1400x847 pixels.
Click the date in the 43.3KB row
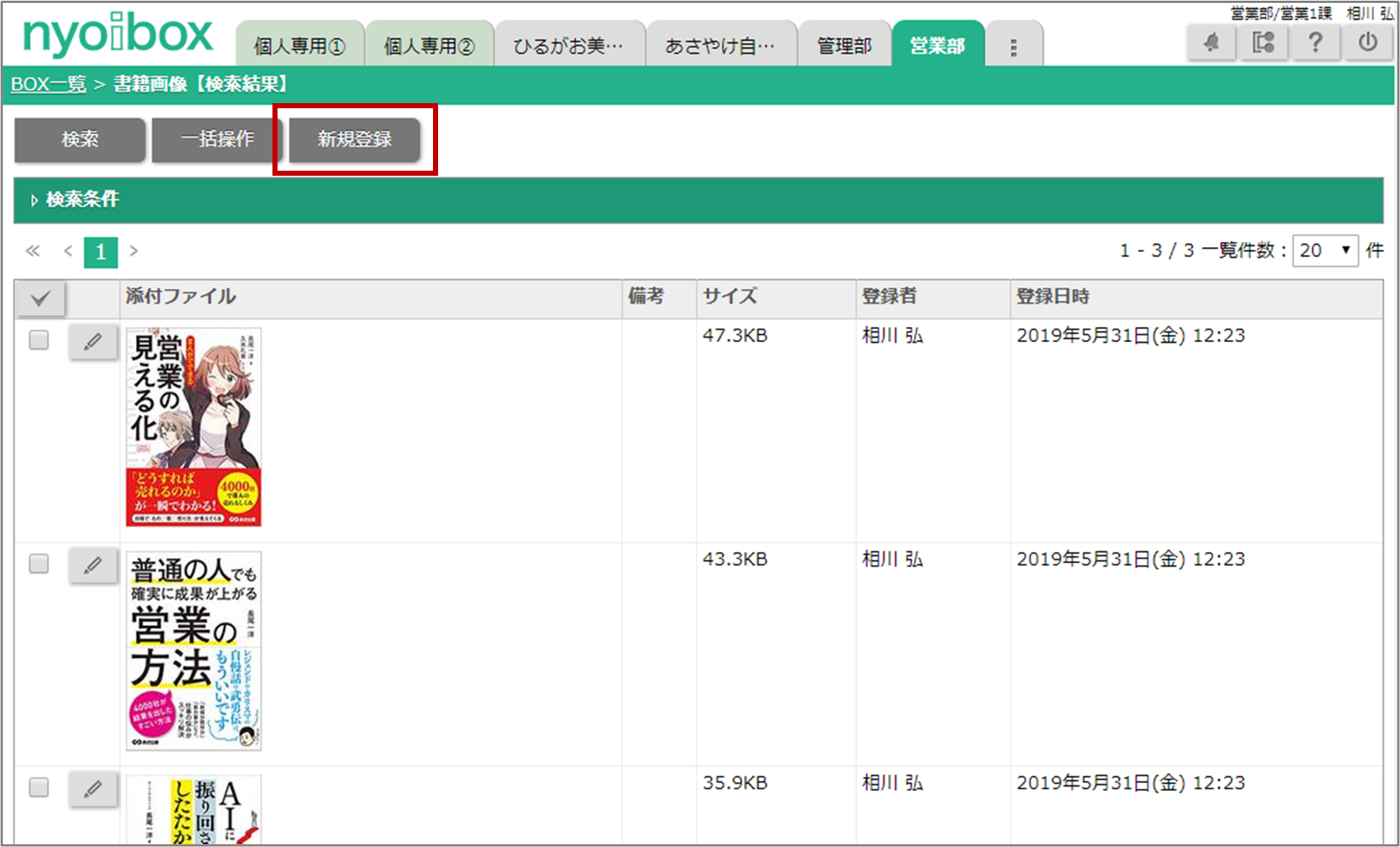tap(1131, 559)
